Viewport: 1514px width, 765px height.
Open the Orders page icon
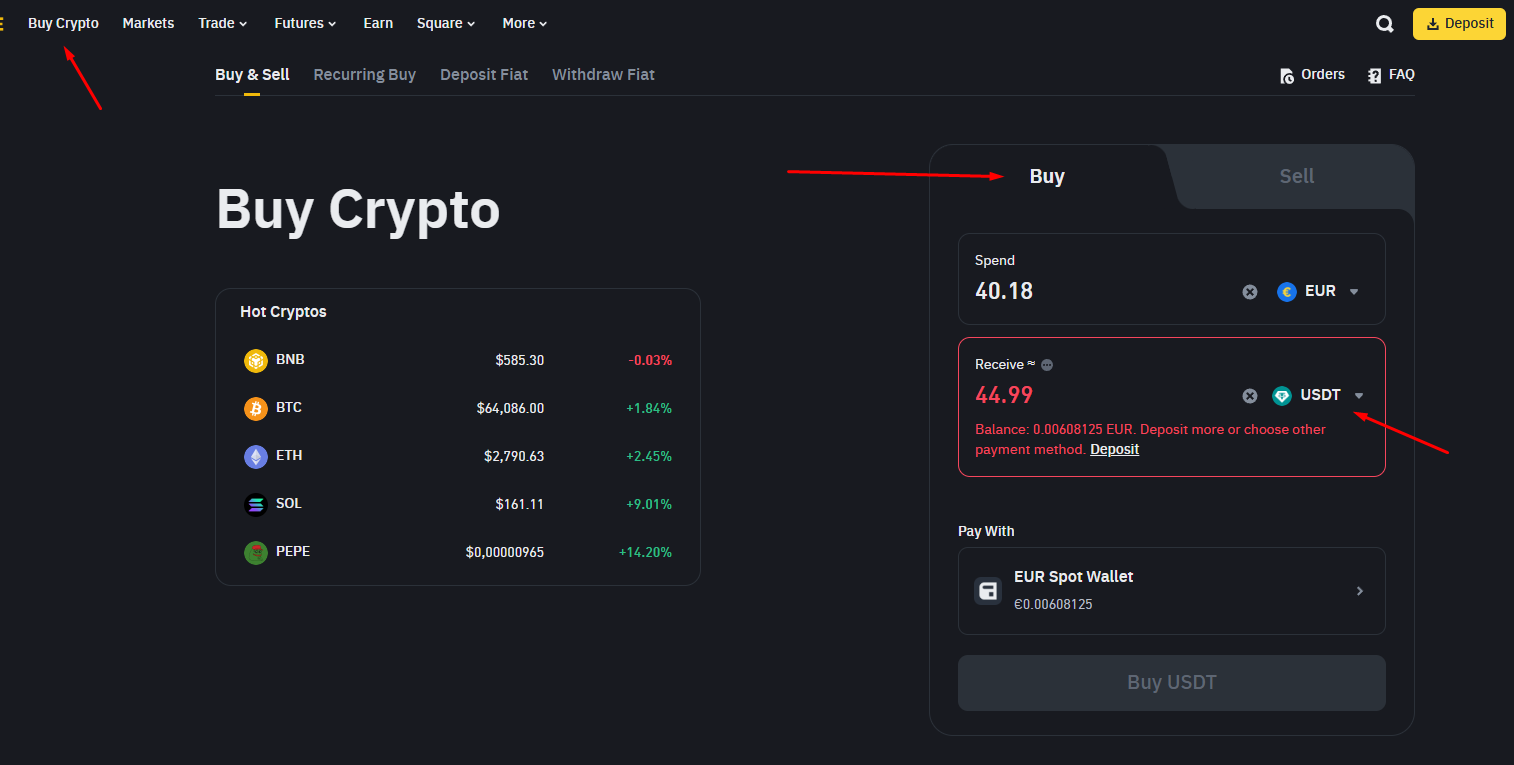coord(1288,75)
